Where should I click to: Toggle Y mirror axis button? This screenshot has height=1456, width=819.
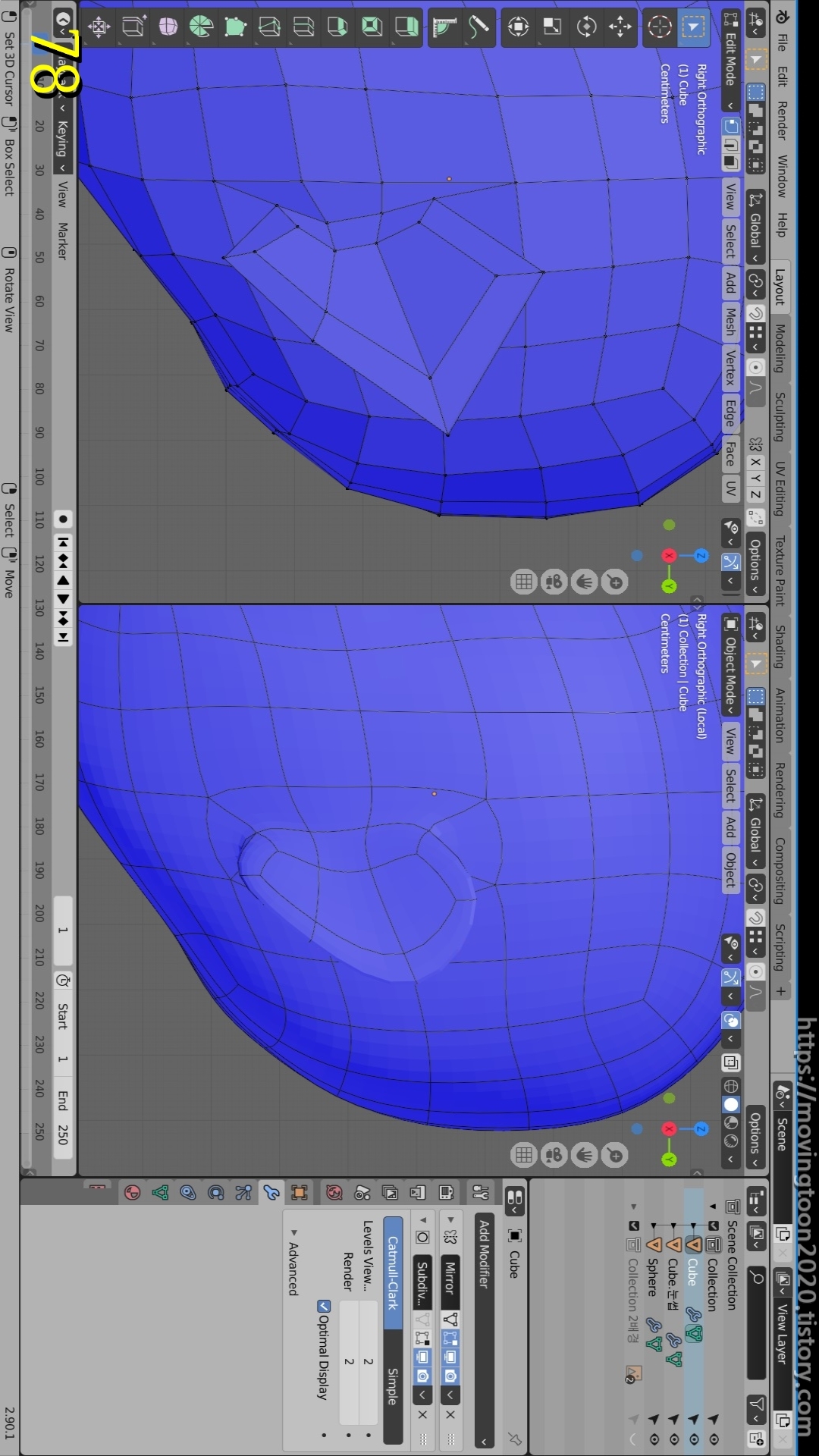pyautogui.click(x=755, y=479)
